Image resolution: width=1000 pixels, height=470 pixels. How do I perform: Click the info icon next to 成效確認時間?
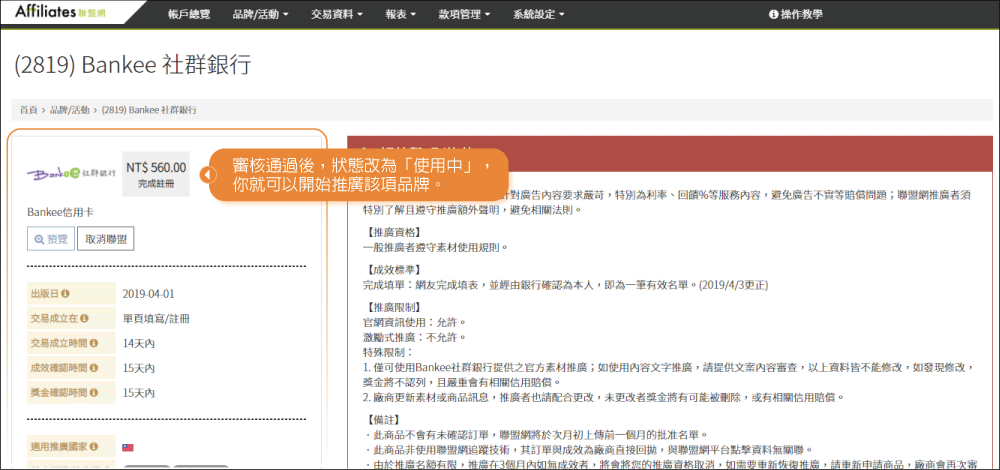tap(94, 368)
